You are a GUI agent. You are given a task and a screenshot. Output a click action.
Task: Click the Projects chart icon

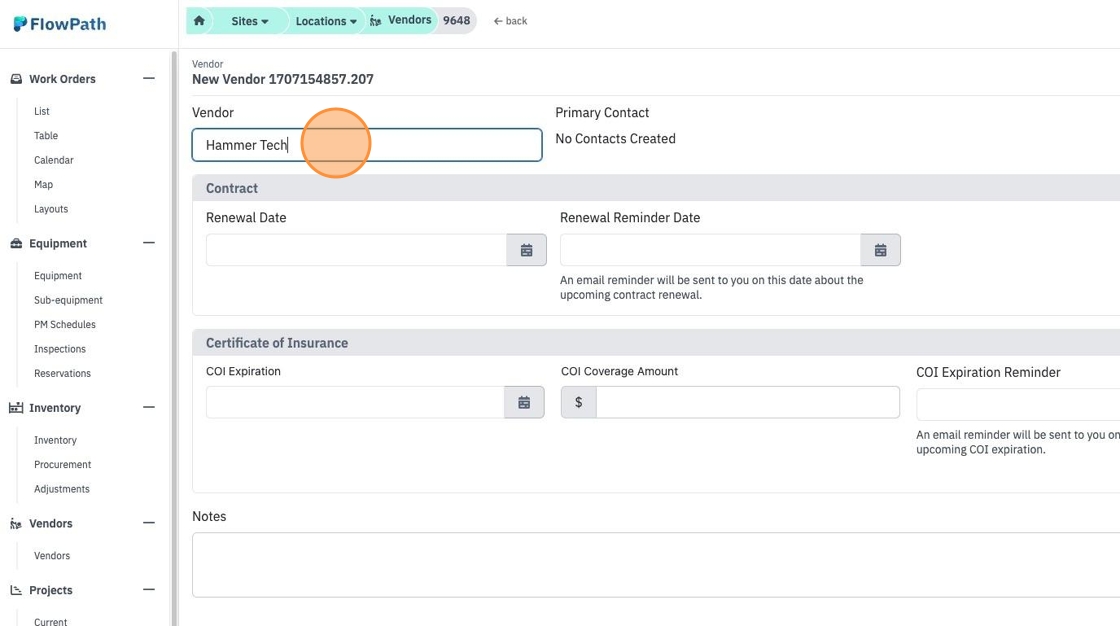16,590
